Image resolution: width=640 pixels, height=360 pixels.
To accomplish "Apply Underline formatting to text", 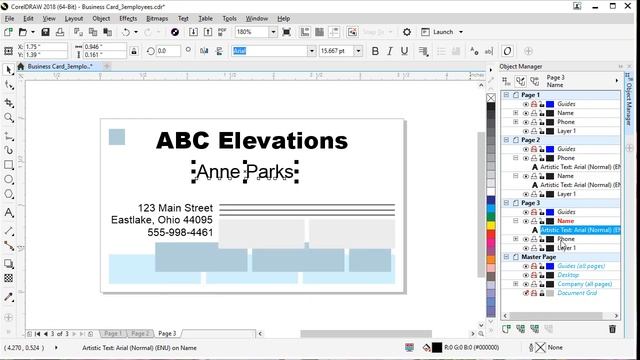I will 404,51.
